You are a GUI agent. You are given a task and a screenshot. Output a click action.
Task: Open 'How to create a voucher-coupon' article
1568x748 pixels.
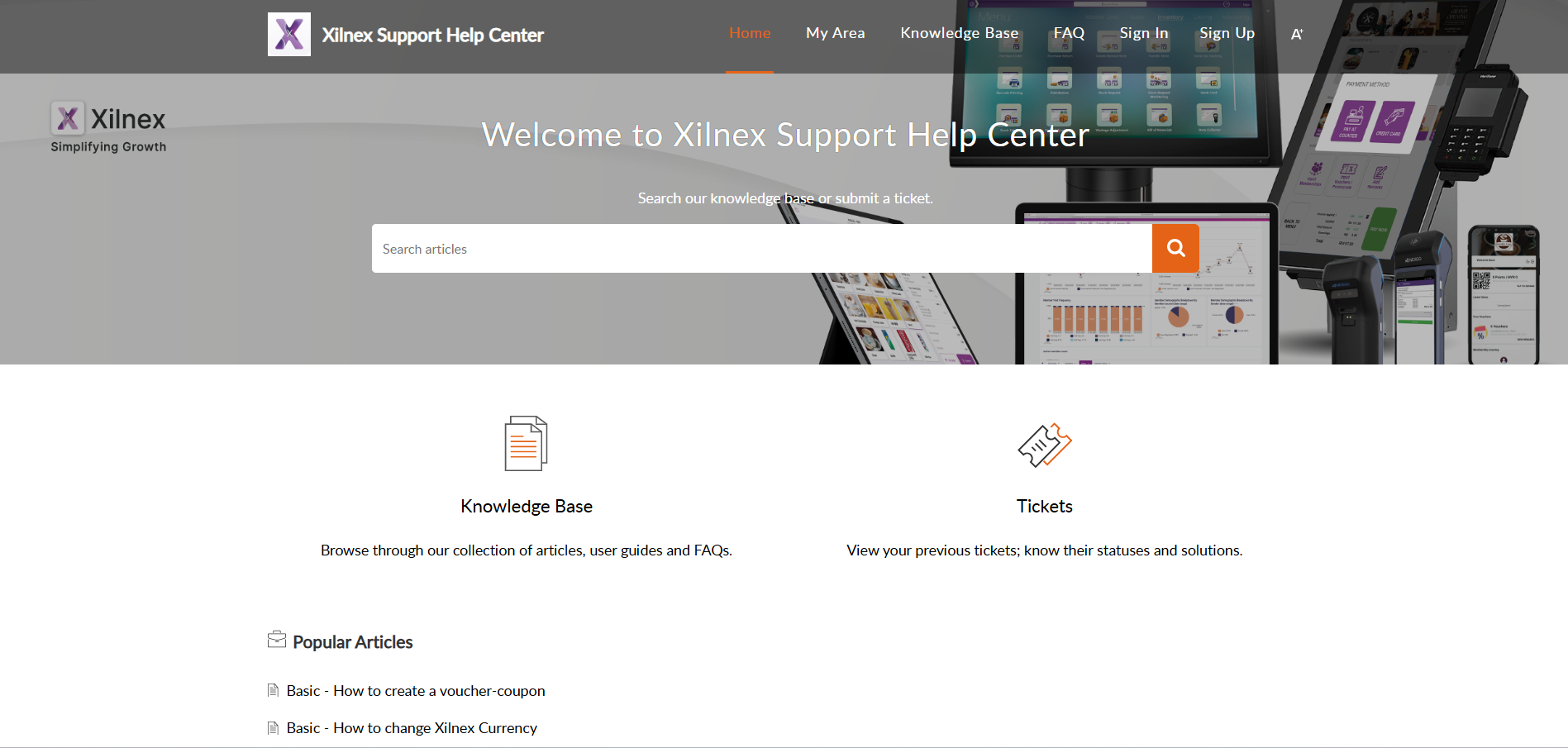416,691
